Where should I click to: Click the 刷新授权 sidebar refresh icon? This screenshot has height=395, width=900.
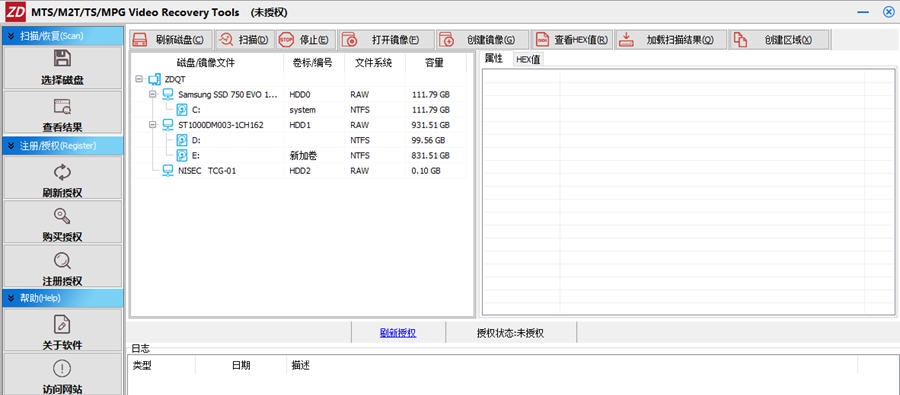(x=62, y=172)
